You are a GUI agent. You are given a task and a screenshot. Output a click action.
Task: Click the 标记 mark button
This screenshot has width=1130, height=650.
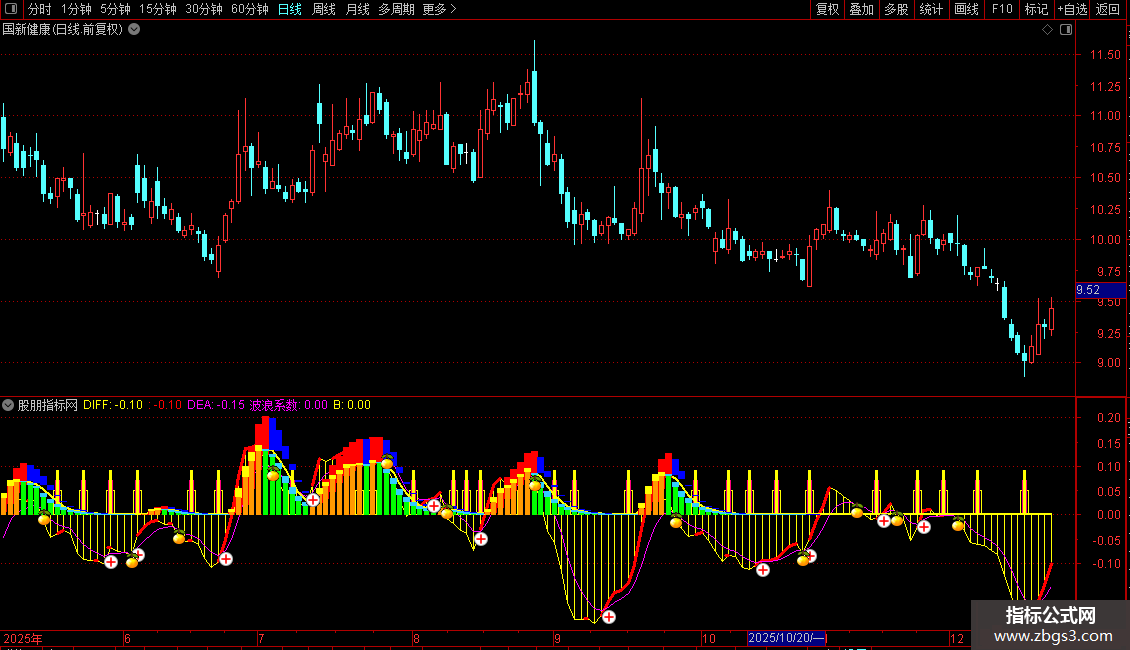1036,9
